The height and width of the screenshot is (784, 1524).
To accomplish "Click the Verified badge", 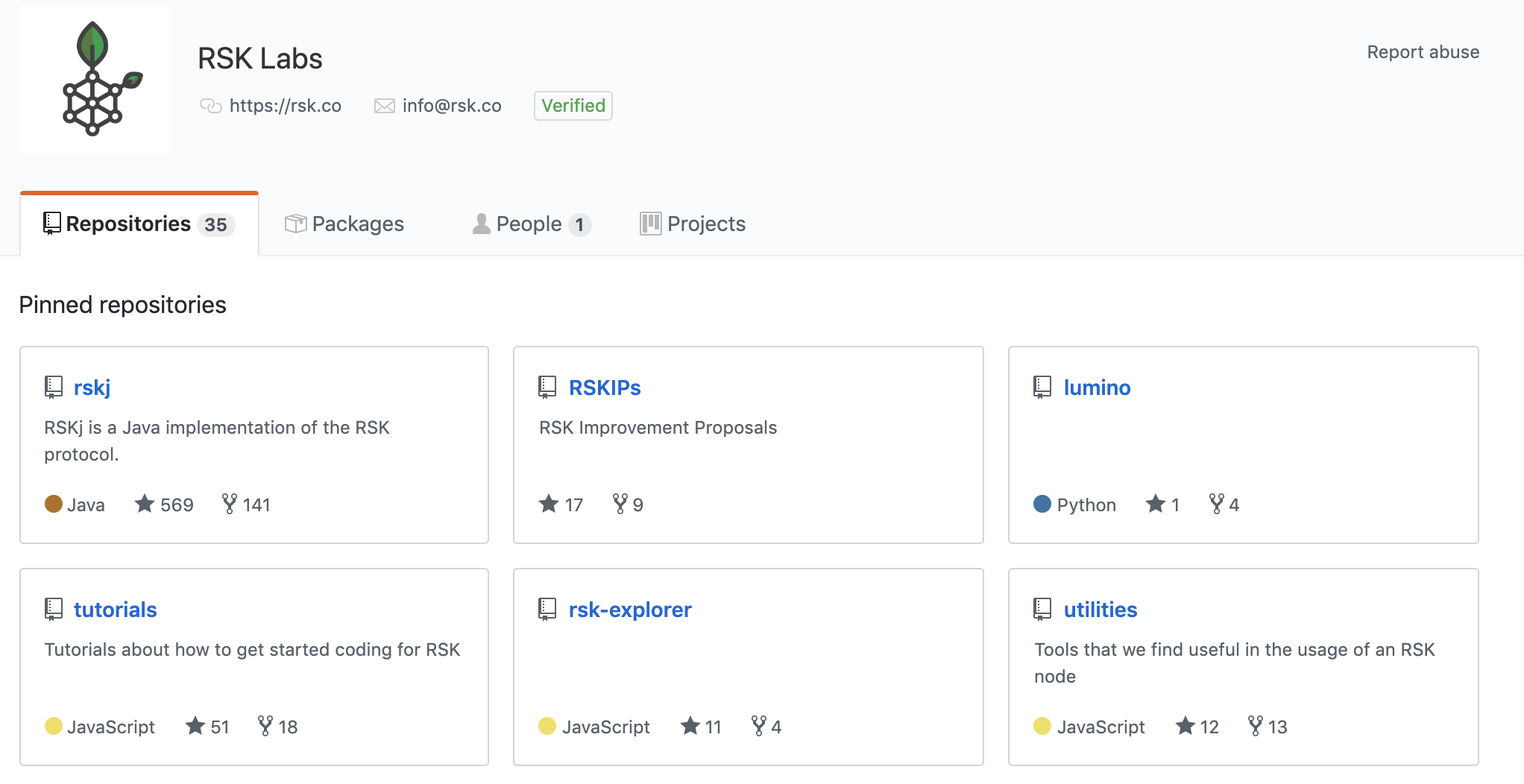I will tap(573, 106).
